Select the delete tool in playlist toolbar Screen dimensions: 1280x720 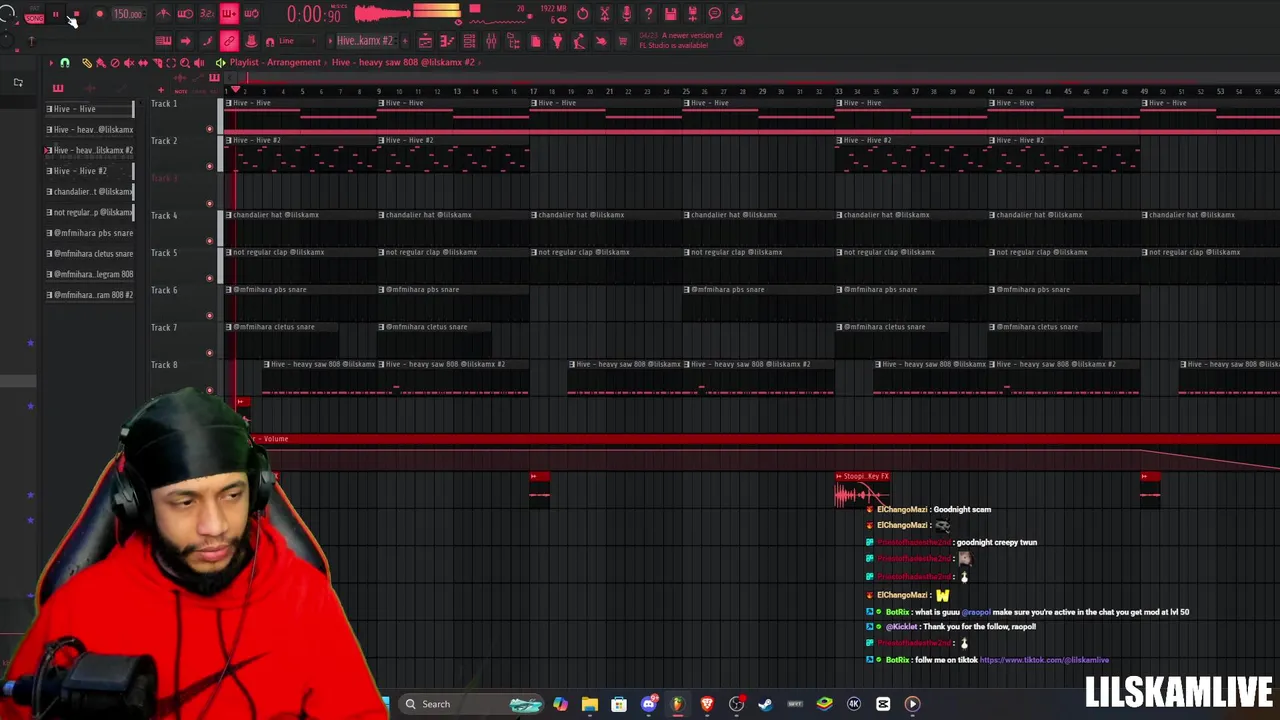pyautogui.click(x=115, y=63)
